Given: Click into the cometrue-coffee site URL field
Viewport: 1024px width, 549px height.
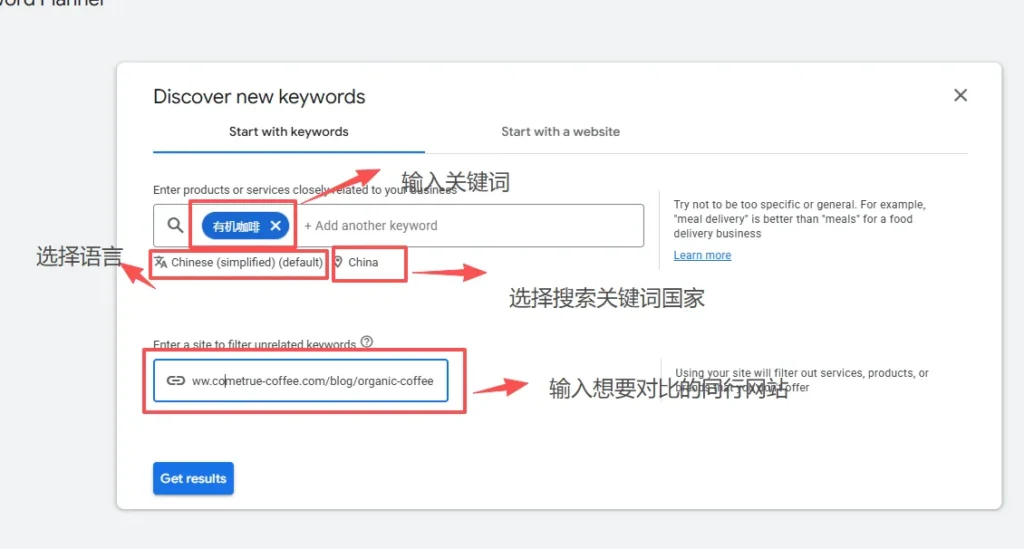Looking at the screenshot, I should tap(312, 381).
